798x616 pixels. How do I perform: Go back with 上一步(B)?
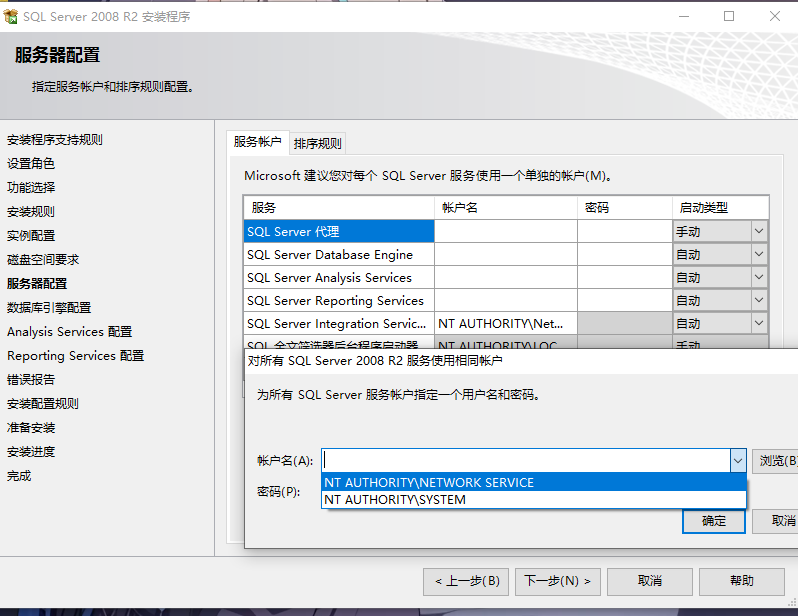tap(466, 581)
